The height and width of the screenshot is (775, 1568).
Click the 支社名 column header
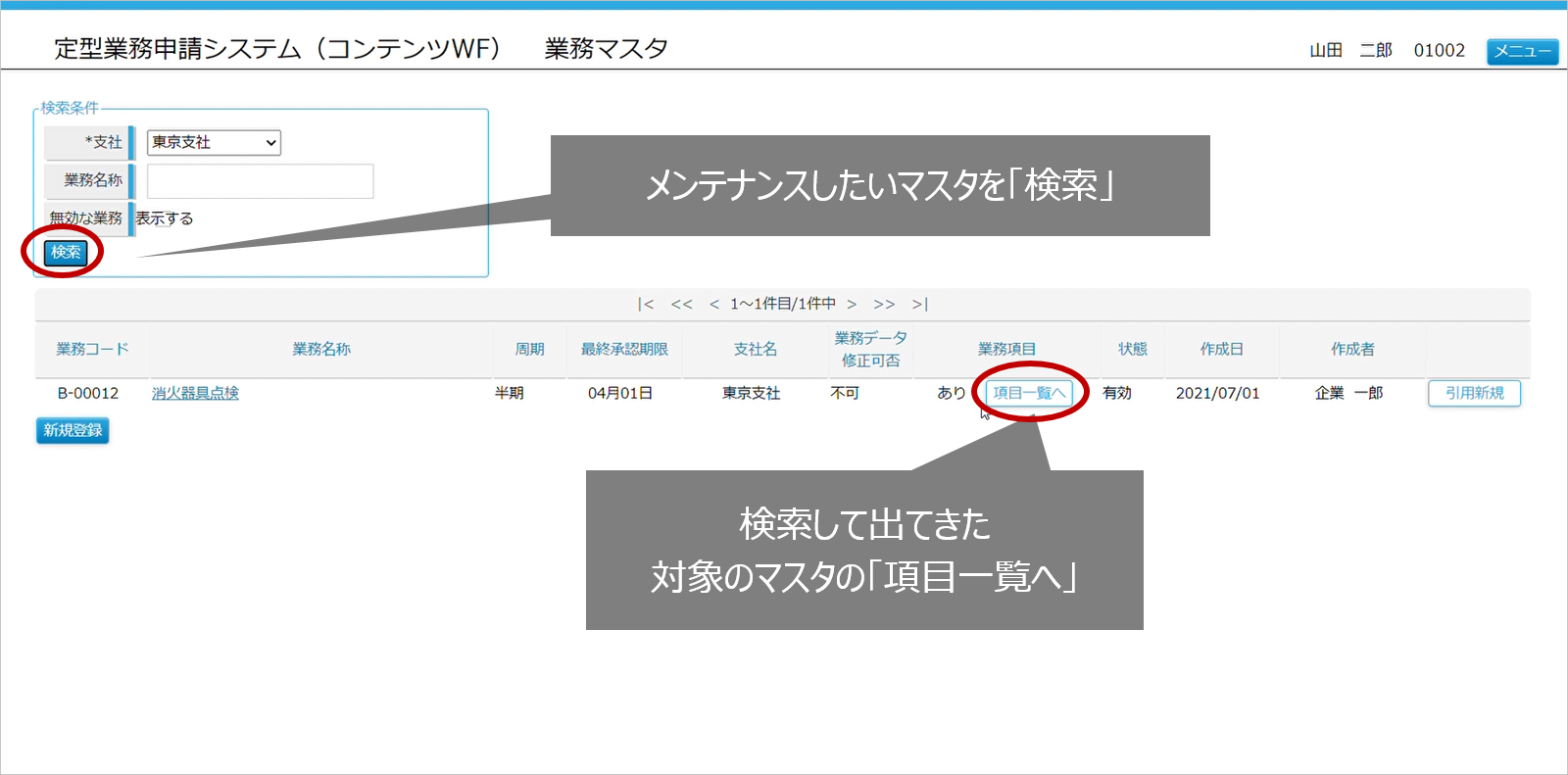point(756,349)
